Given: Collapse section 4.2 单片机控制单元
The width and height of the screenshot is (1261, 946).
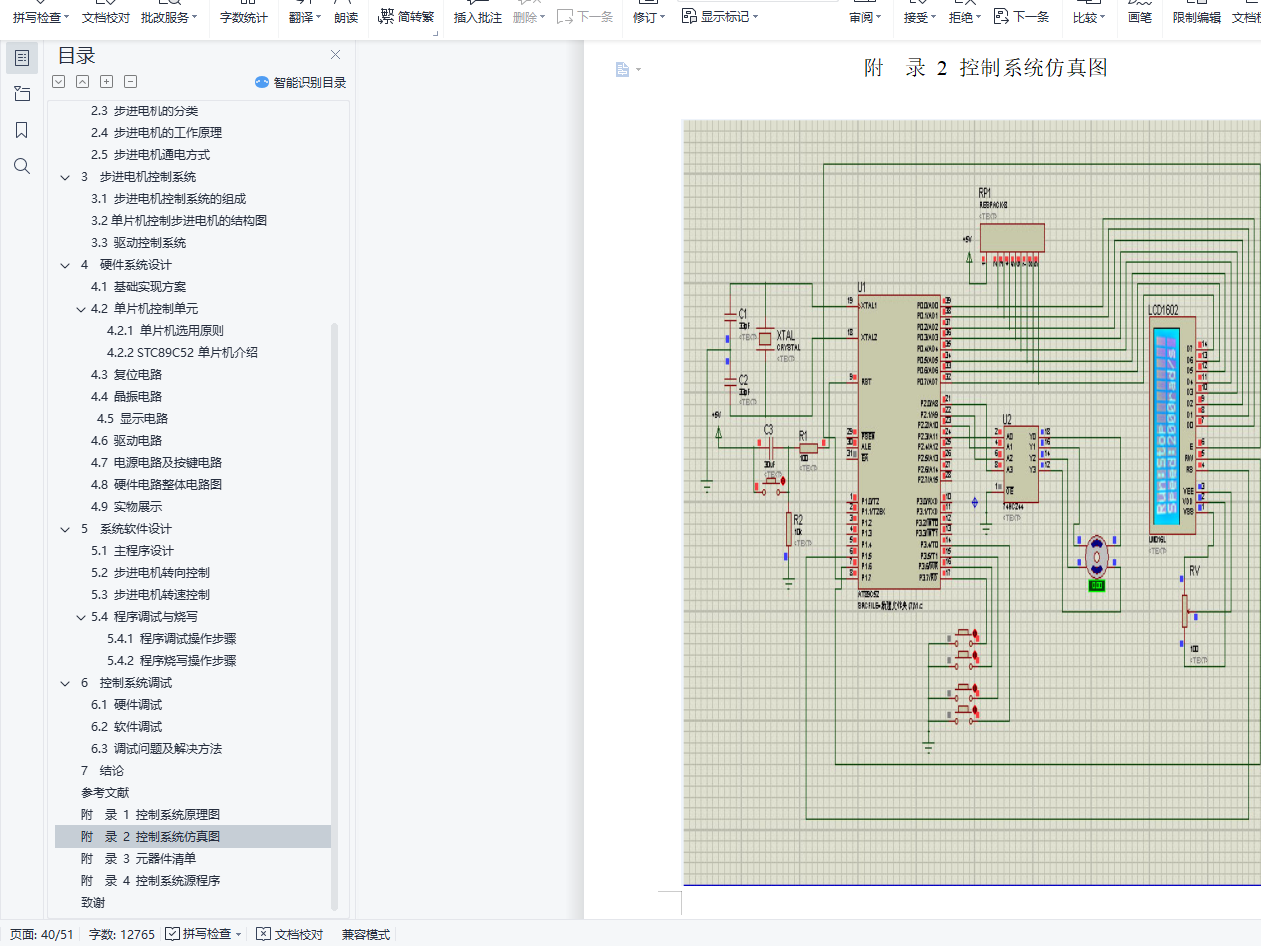Looking at the screenshot, I should [x=81, y=309].
